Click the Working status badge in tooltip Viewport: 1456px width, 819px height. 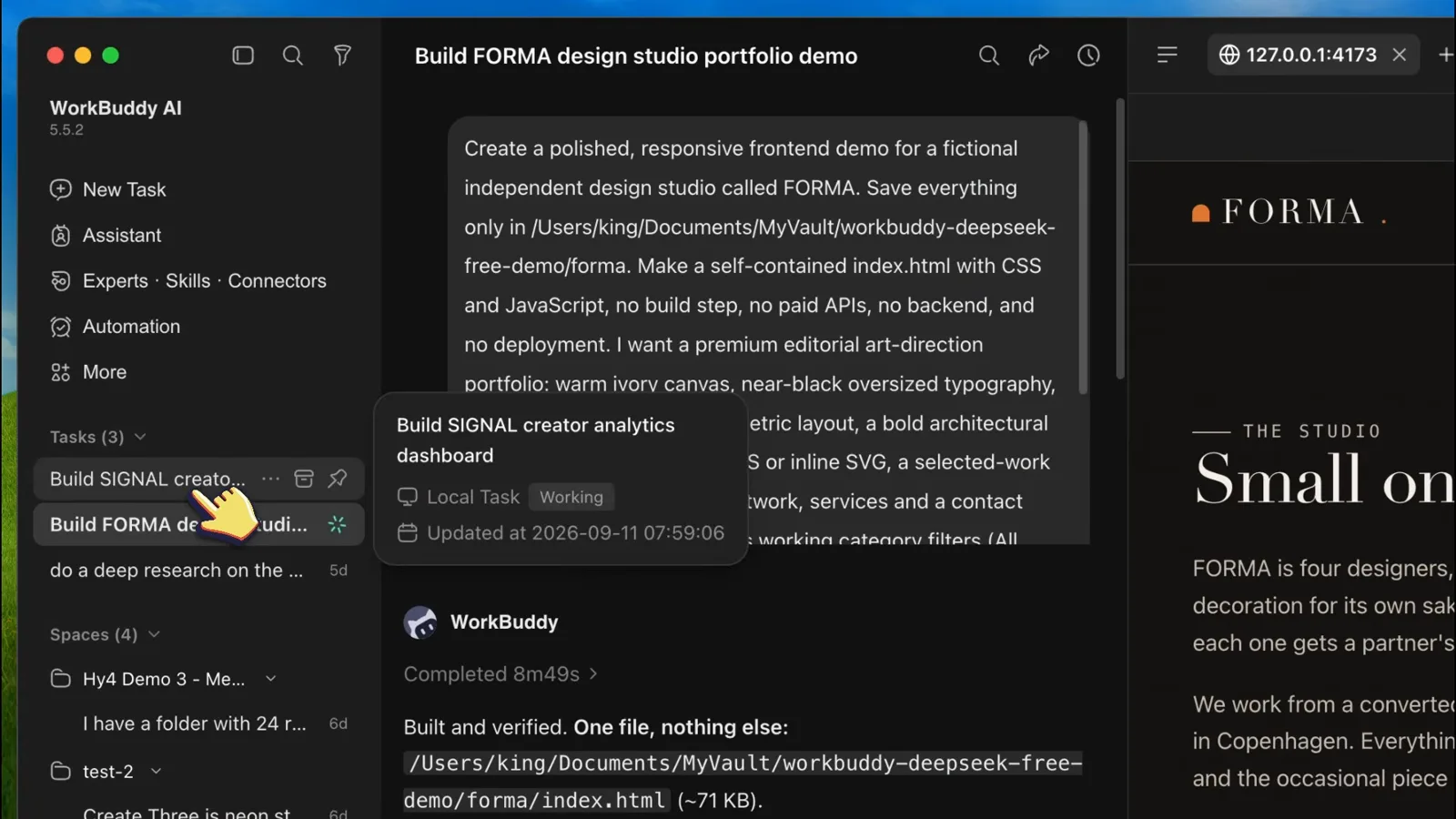(571, 497)
